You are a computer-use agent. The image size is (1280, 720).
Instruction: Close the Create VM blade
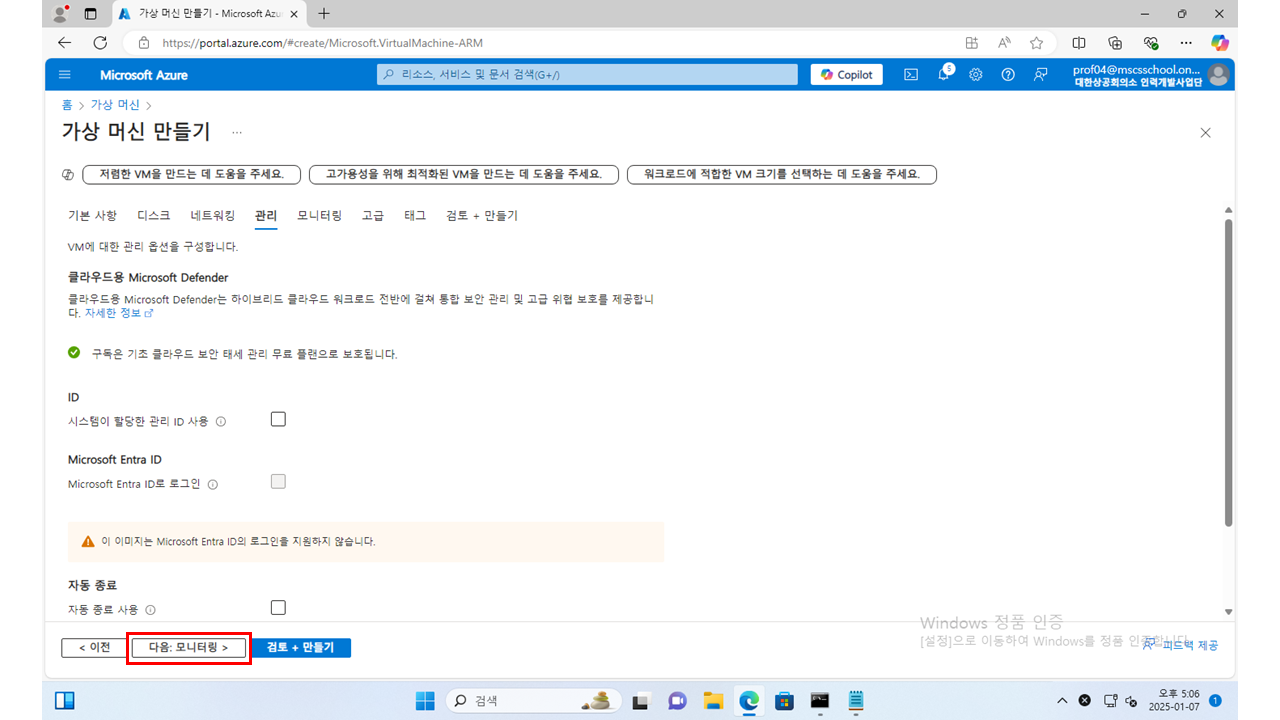(1205, 132)
